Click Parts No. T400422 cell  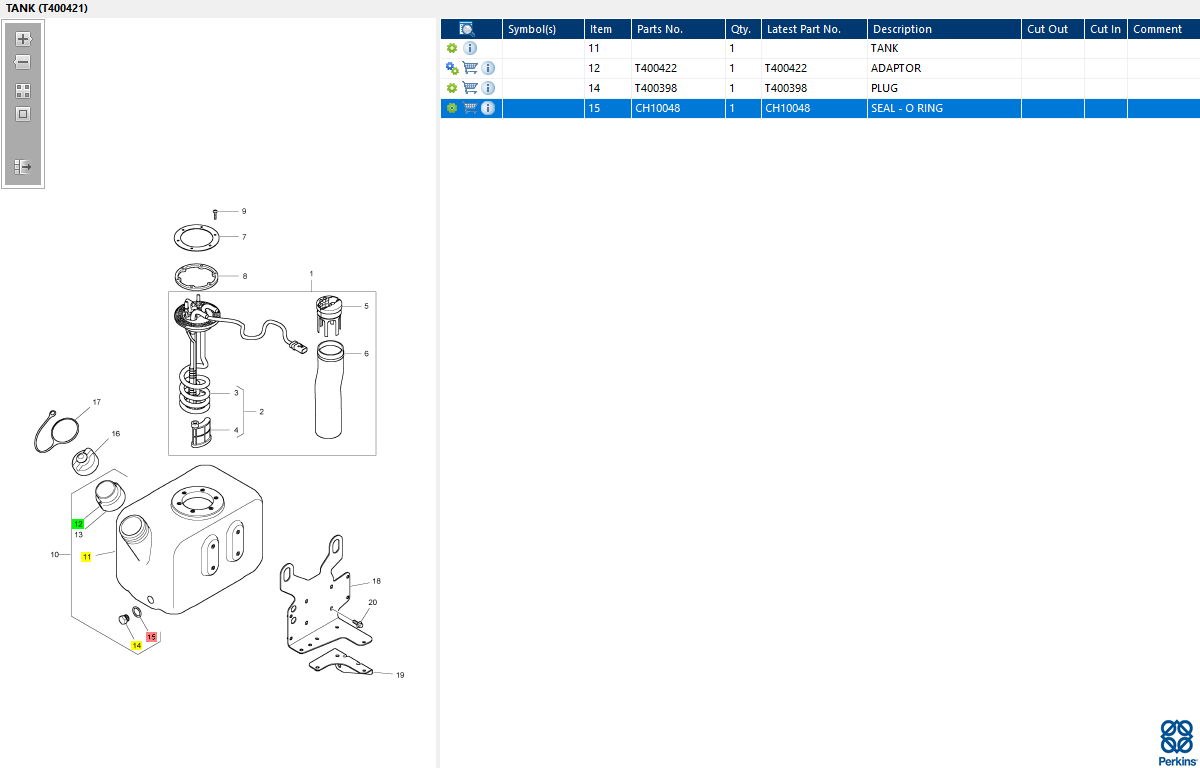(x=678, y=68)
